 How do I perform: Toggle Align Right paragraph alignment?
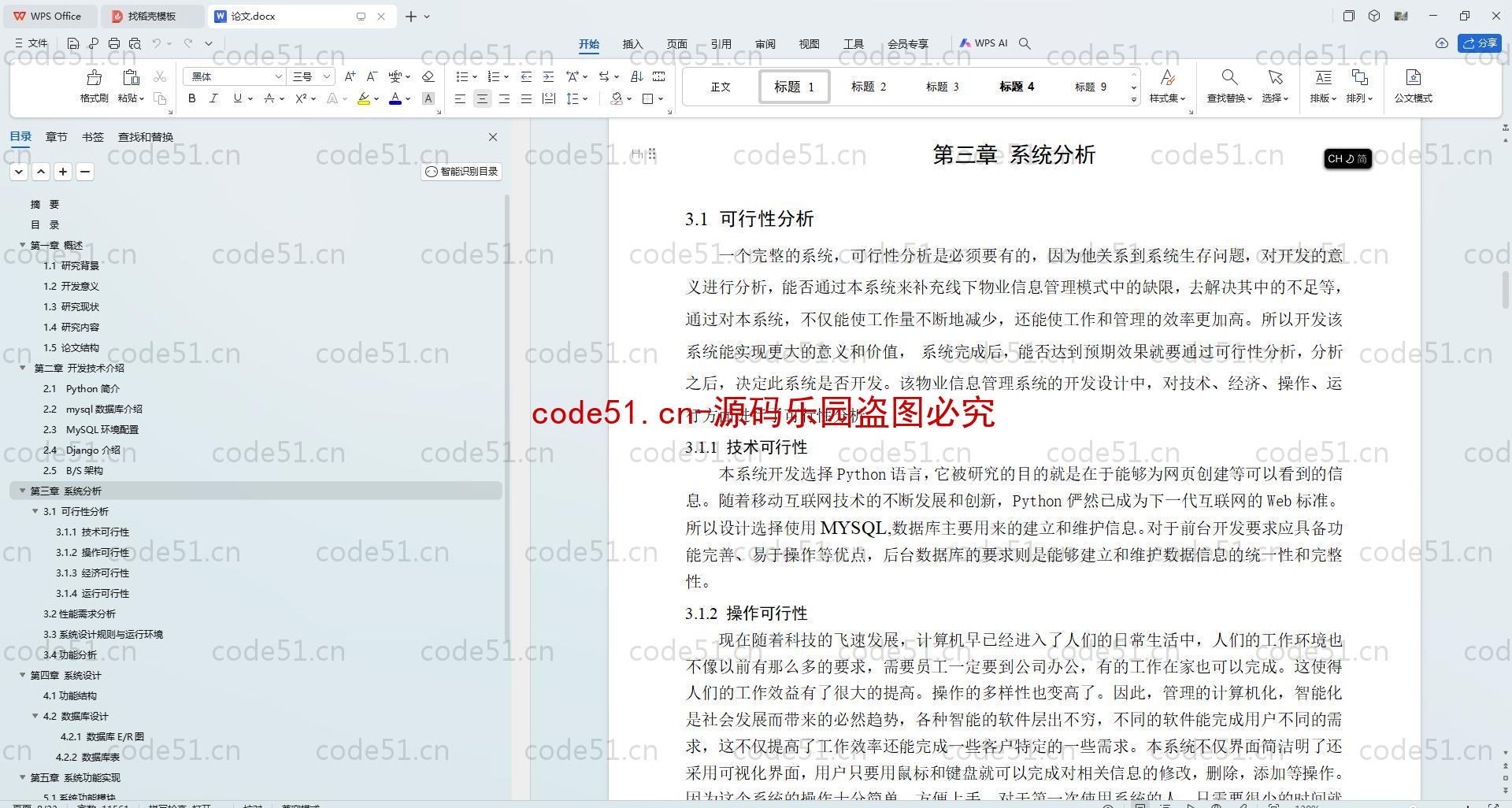click(x=504, y=98)
